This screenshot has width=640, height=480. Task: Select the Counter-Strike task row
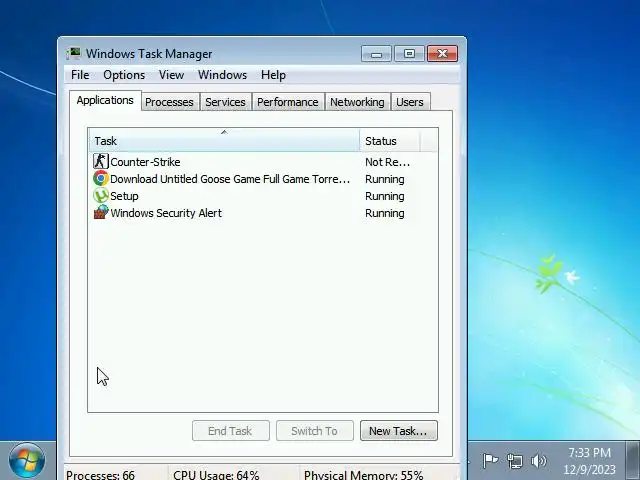(263, 162)
